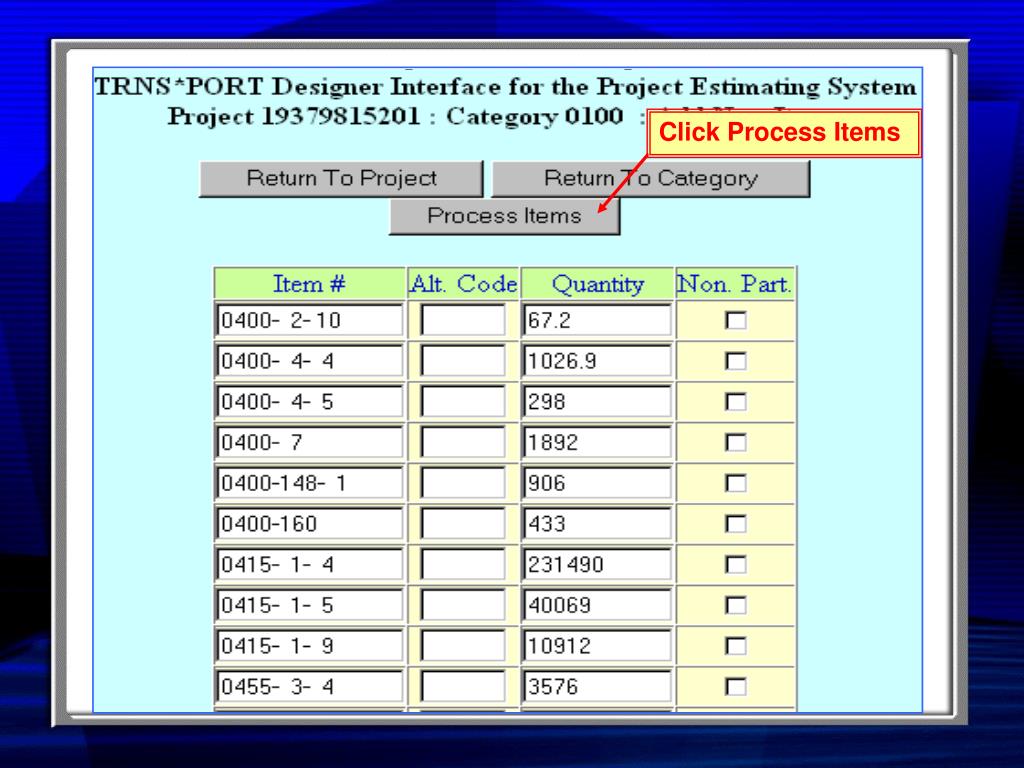Viewport: 1024px width, 768px height.
Task: Check Non. Part. box for item 0415- 1- 4
Action: pos(735,565)
